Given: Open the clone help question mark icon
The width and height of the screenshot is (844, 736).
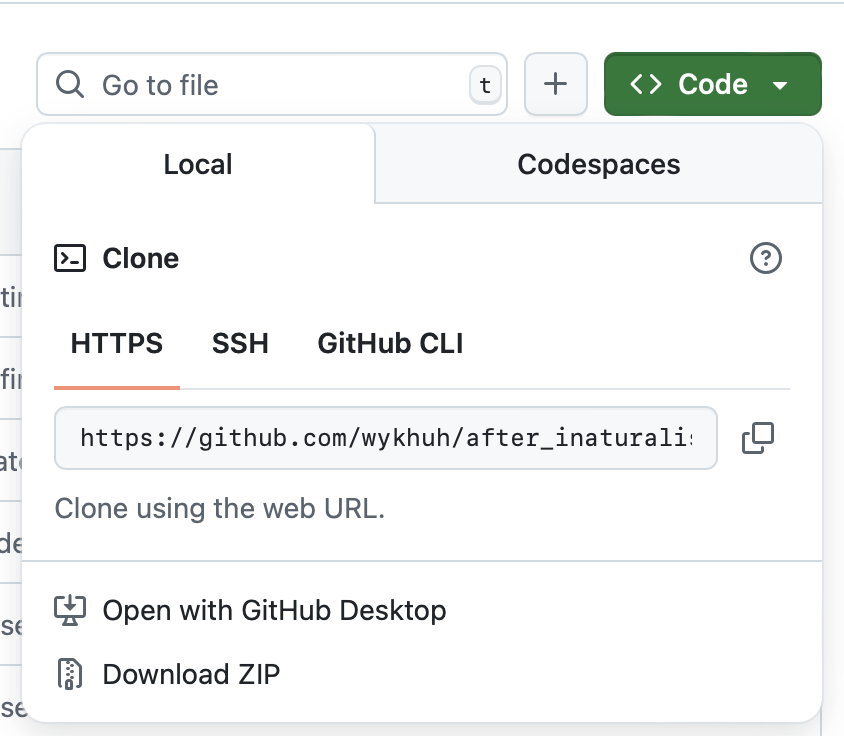Looking at the screenshot, I should [x=765, y=259].
